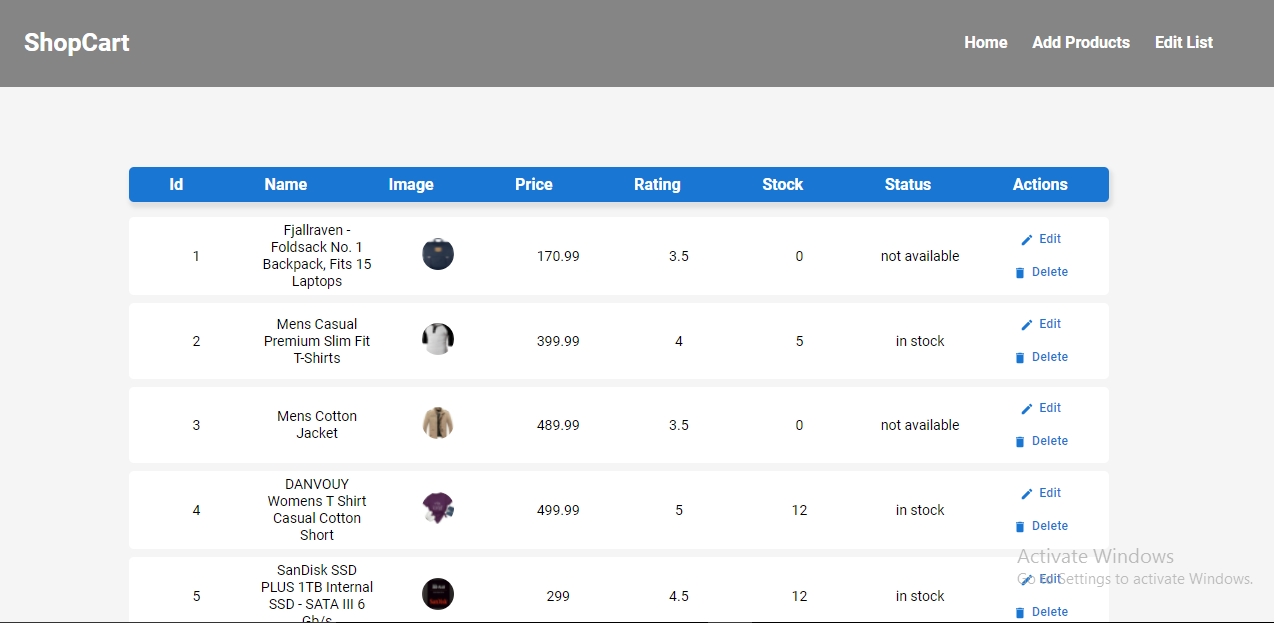Select the Edit pencil icon for Mens Cotton Jacket
Screen dimensions: 1274x623
tap(1027, 407)
